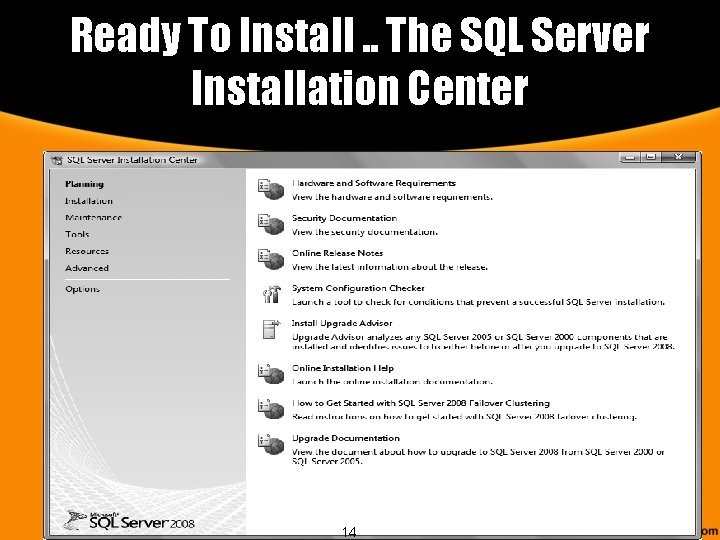Open the Security Documentation link
The width and height of the screenshot is (720, 540).
click(344, 218)
